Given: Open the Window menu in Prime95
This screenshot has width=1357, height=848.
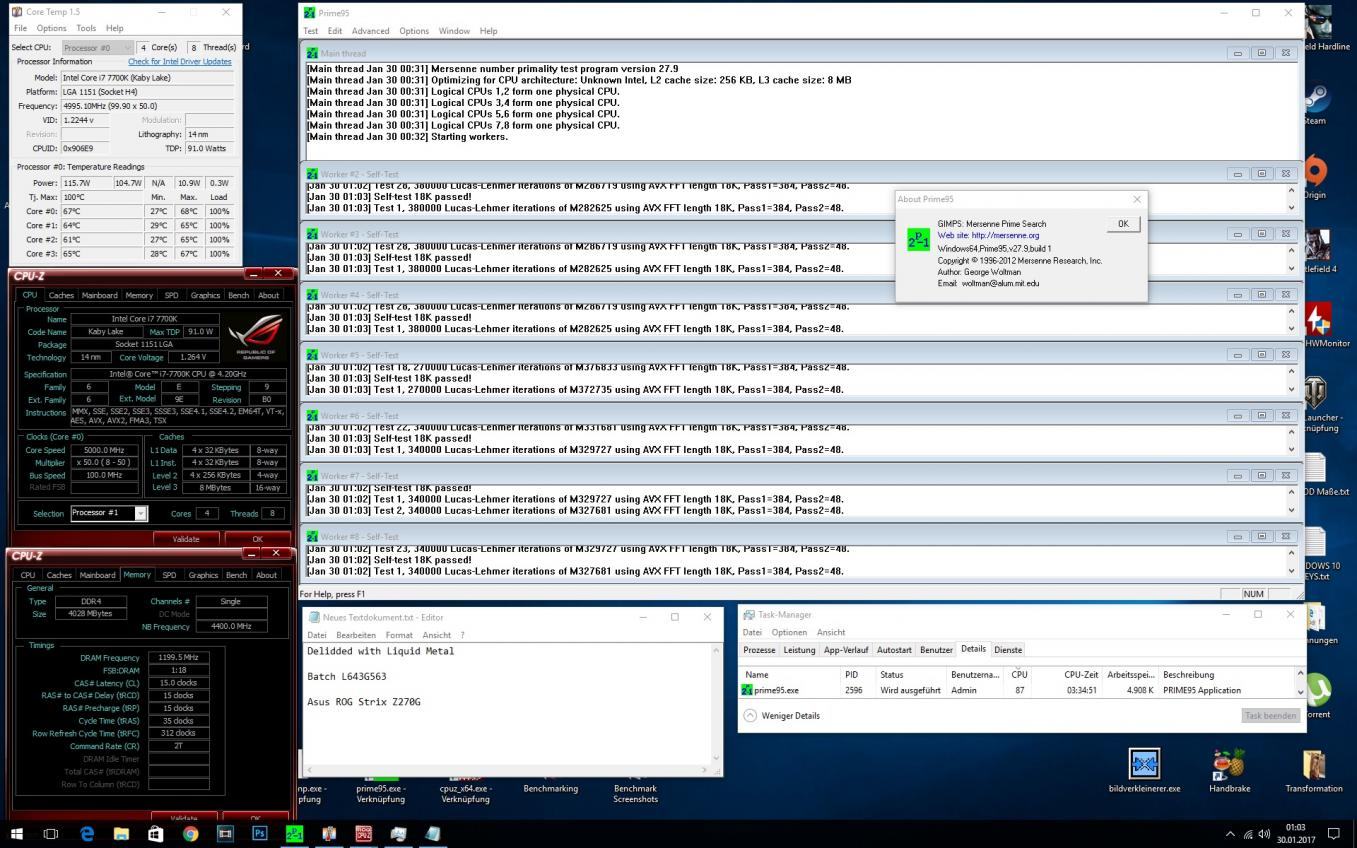Looking at the screenshot, I should point(454,31).
